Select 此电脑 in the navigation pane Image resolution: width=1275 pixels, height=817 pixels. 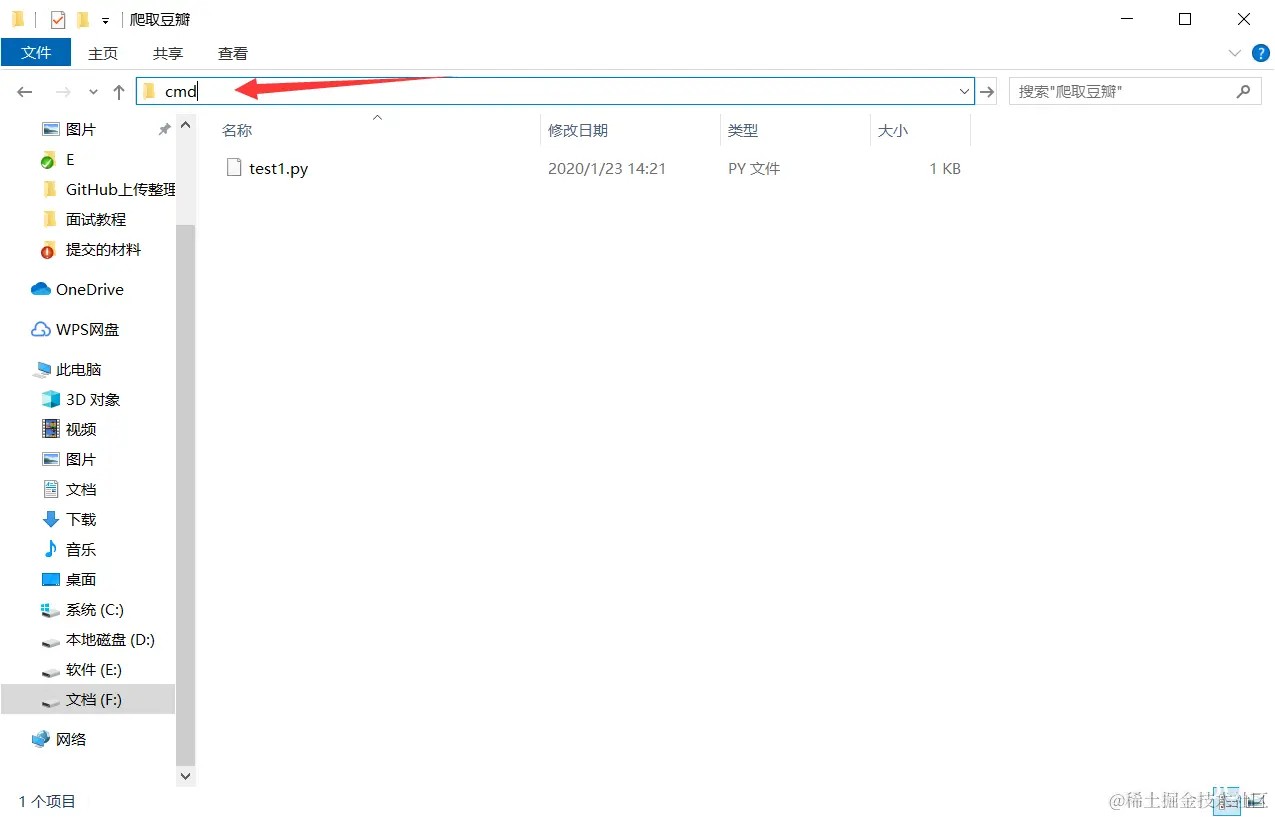tap(79, 370)
